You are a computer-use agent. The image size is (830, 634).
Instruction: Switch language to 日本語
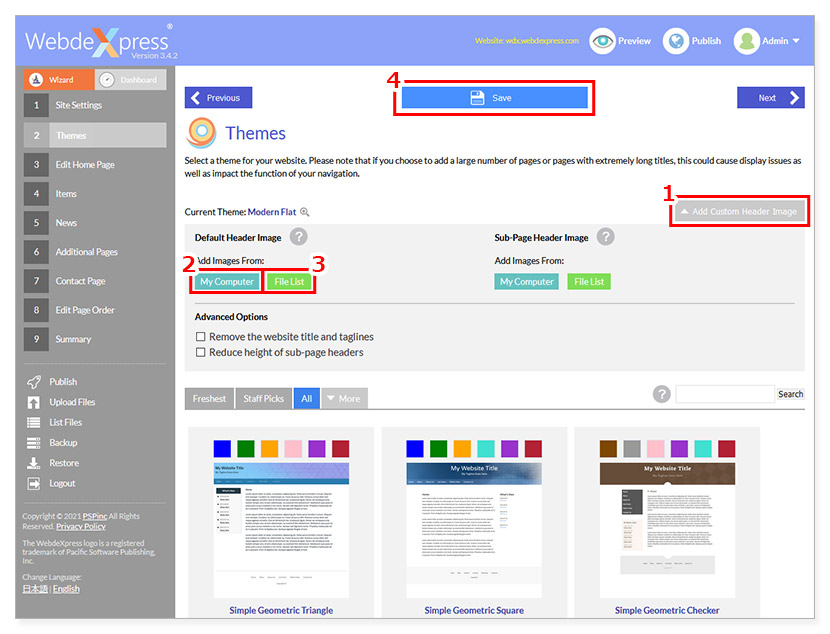35,589
